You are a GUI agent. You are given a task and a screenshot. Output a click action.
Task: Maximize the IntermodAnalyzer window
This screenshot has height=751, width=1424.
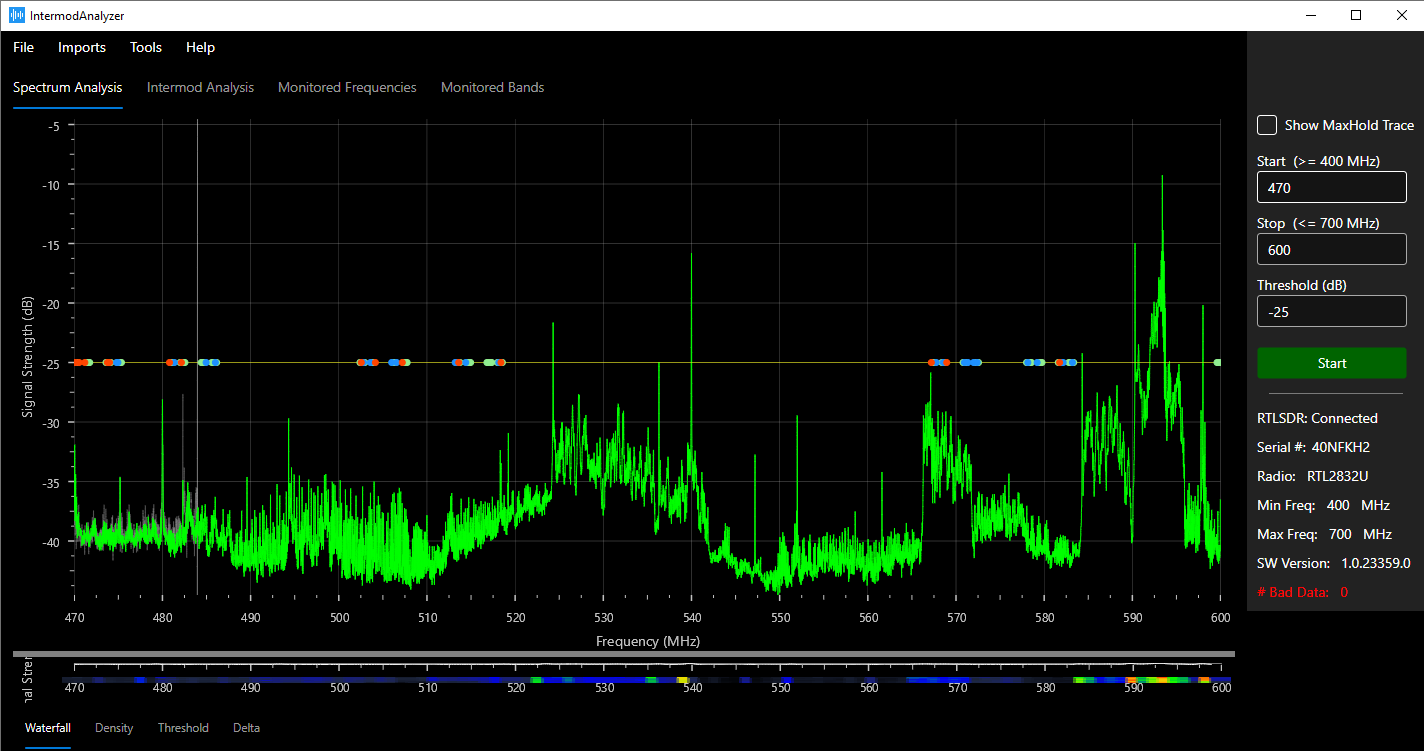pos(1356,15)
